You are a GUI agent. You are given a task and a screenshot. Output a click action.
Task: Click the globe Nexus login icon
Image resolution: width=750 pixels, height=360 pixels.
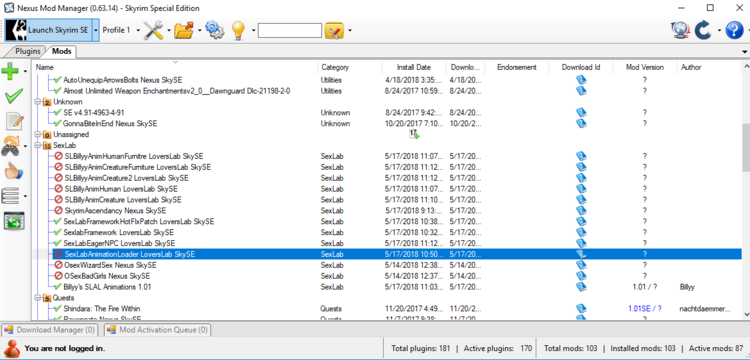click(680, 30)
